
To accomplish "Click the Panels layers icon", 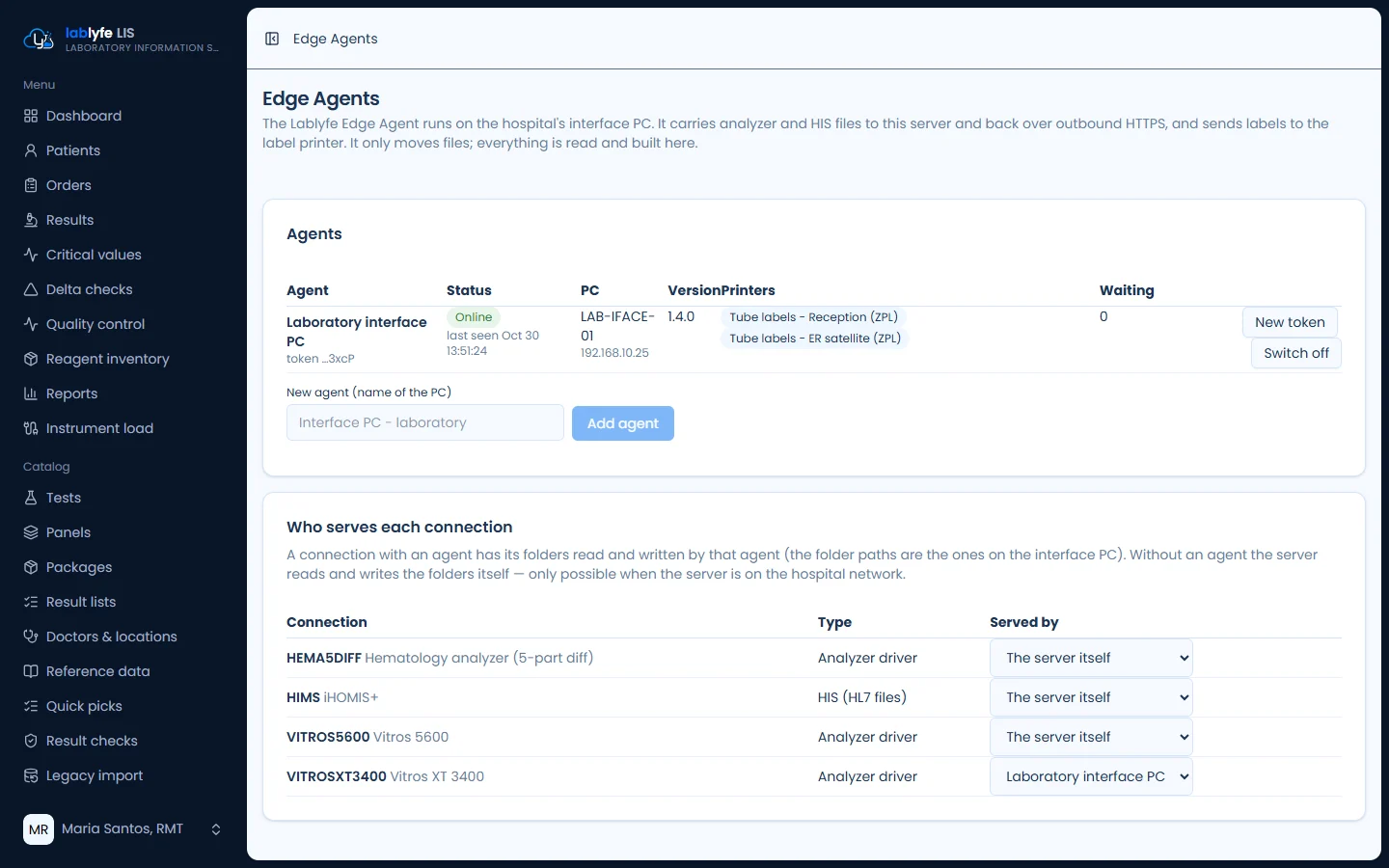I will (31, 532).
